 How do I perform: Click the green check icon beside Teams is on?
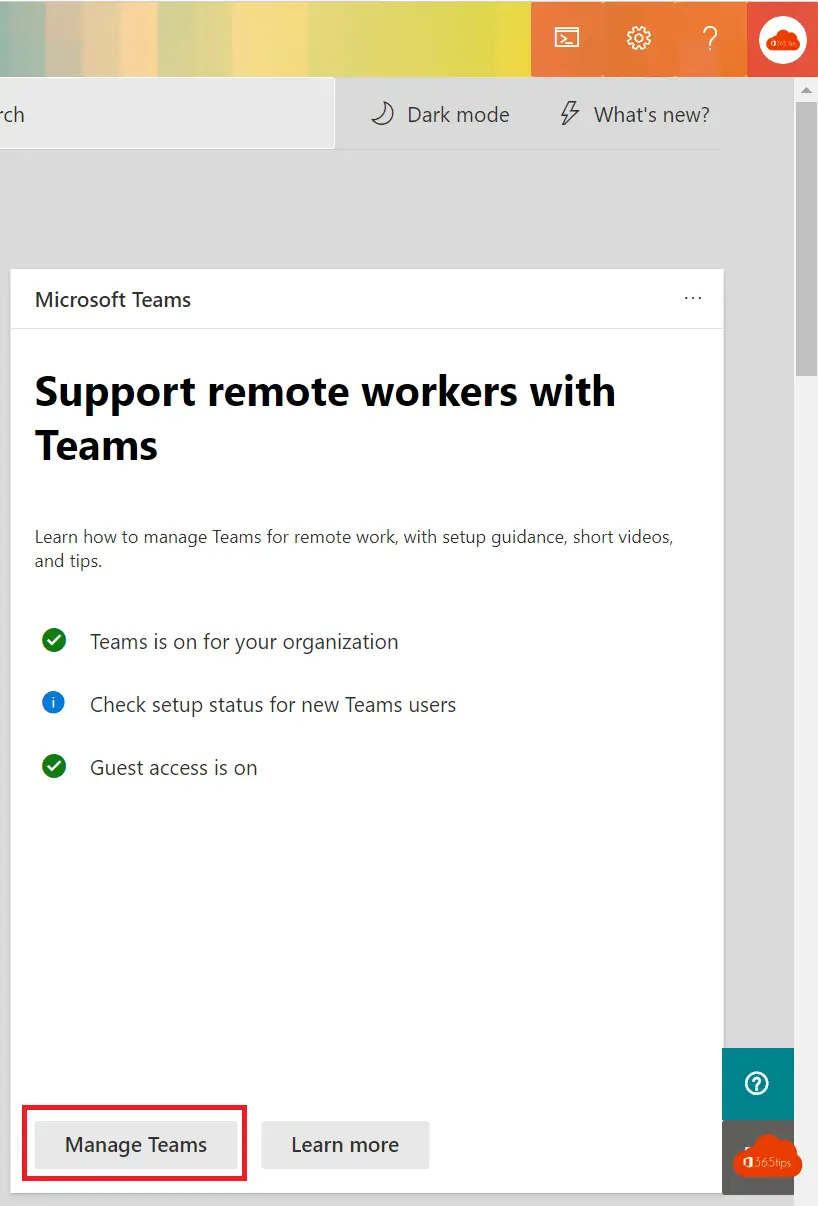(54, 640)
